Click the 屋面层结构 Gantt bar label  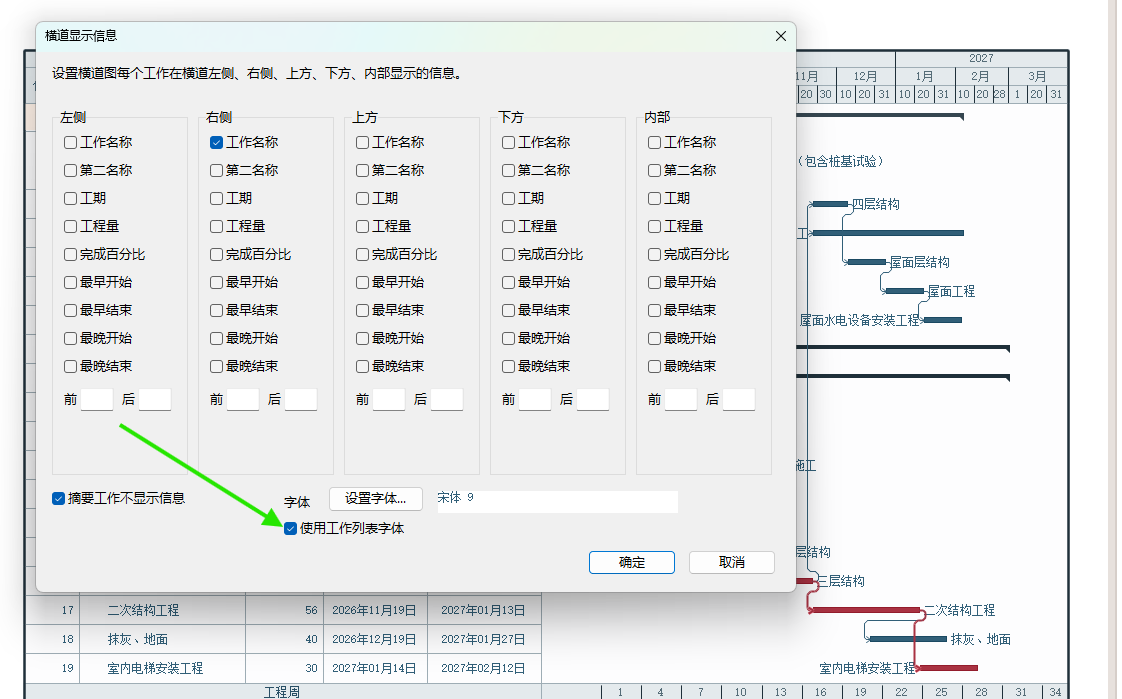[920, 263]
